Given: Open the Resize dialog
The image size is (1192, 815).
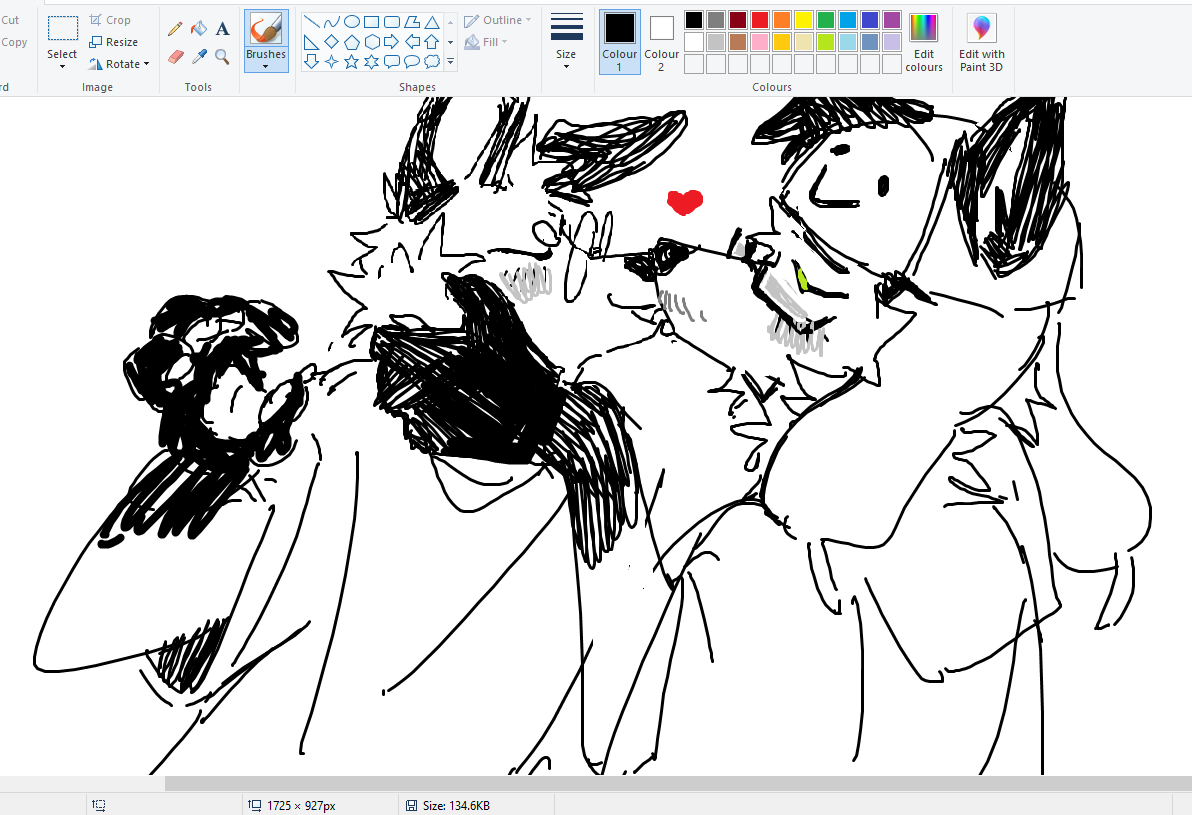Looking at the screenshot, I should click(x=114, y=42).
